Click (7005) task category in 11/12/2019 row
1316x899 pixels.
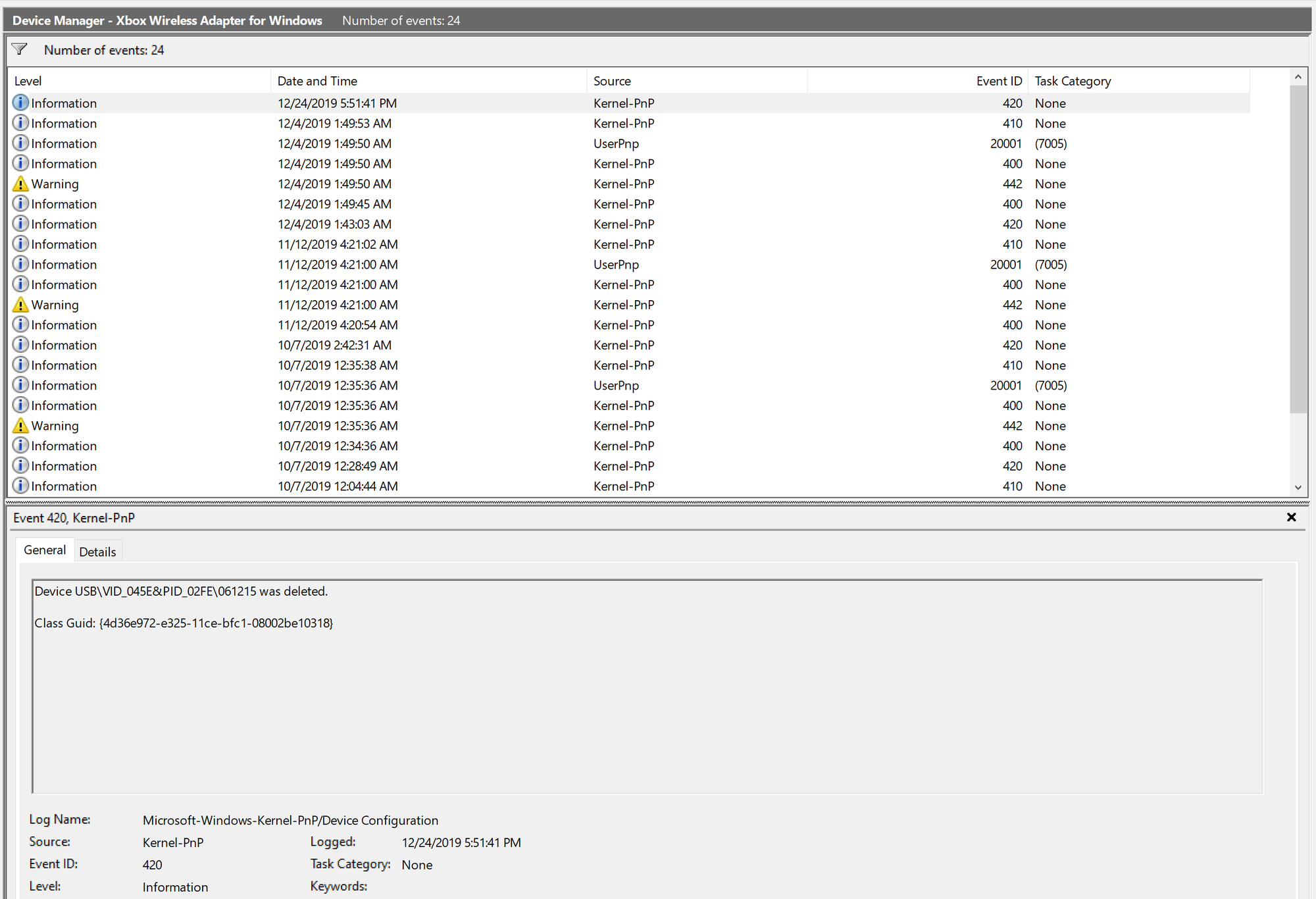pyautogui.click(x=1051, y=265)
